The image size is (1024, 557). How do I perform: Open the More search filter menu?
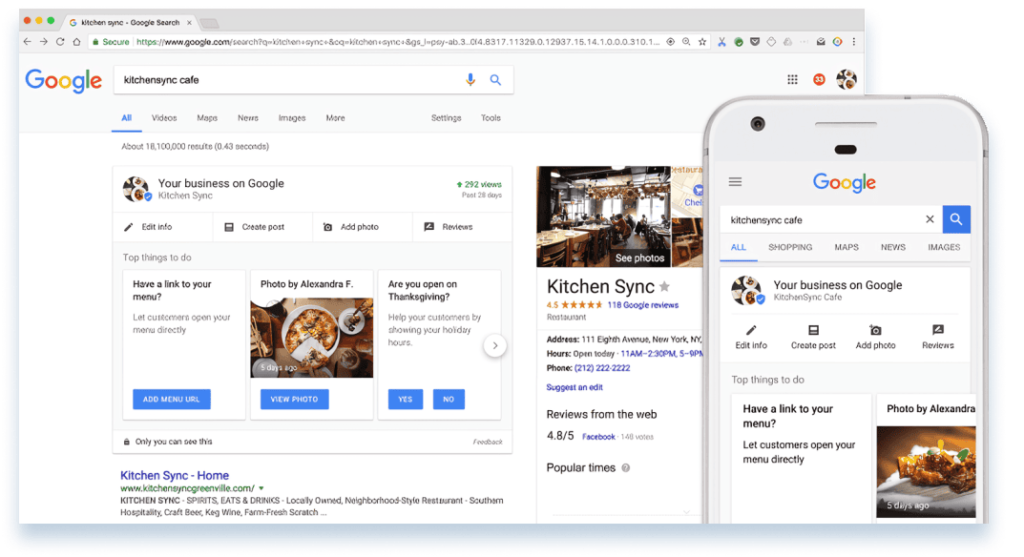point(335,118)
